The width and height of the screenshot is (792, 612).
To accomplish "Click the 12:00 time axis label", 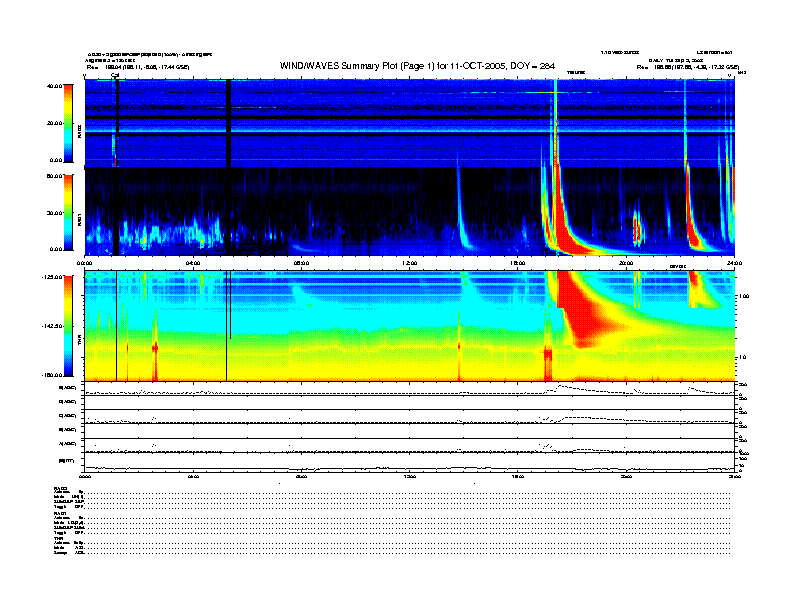I will point(409,263).
